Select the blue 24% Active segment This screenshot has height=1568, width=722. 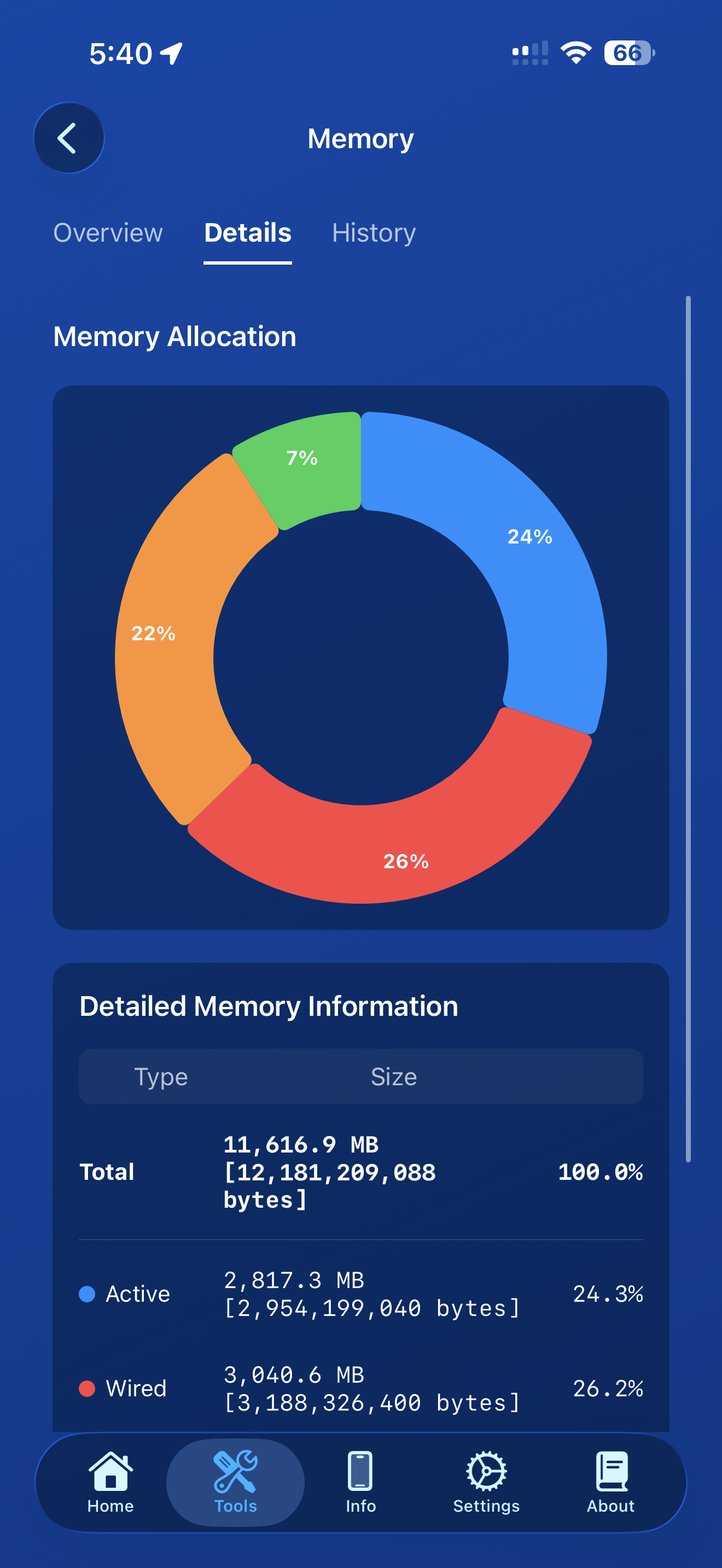(x=530, y=537)
